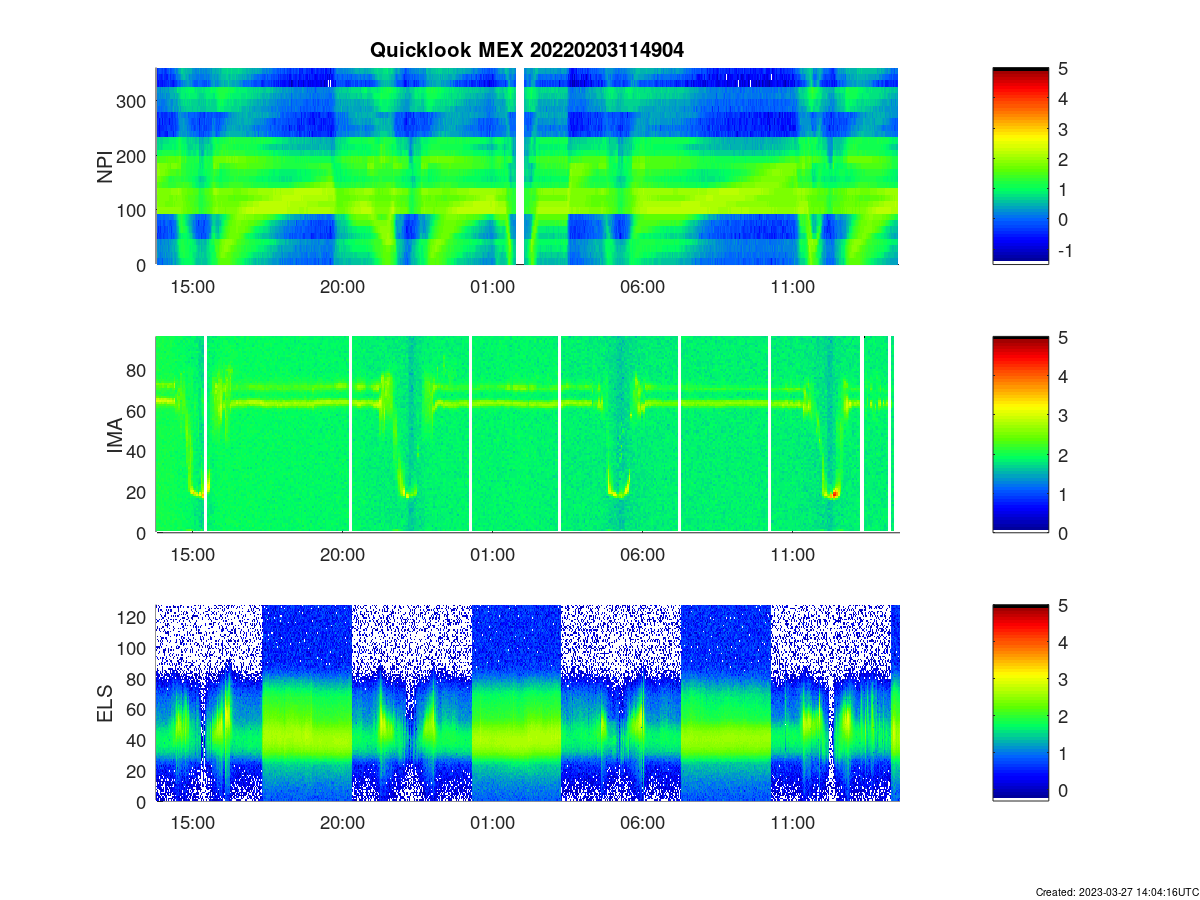The image size is (1200, 900).
Task: Select the IMA y-axis label
Action: click(114, 435)
